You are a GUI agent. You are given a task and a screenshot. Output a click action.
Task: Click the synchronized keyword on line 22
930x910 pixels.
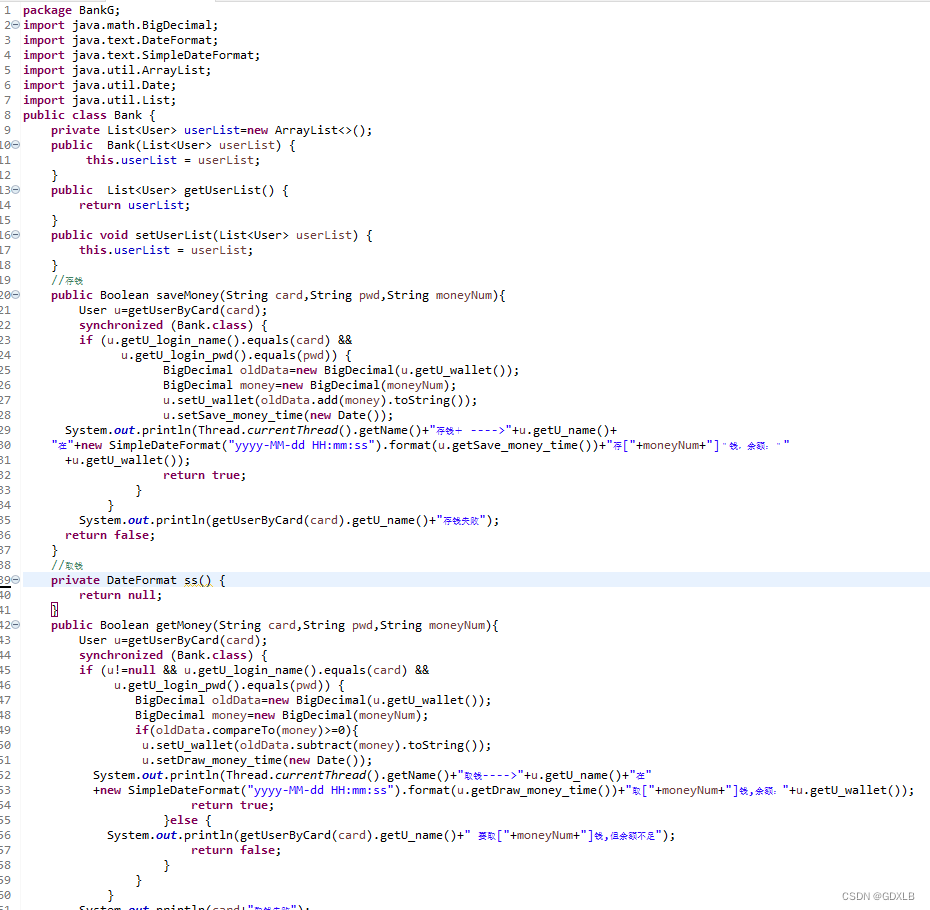(x=121, y=325)
